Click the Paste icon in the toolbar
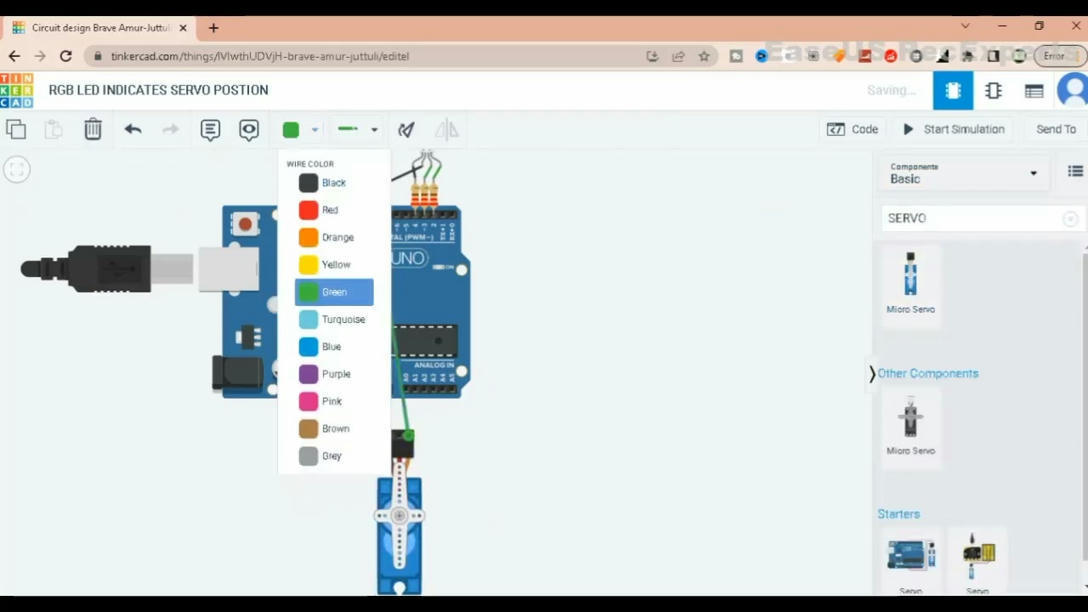The height and width of the screenshot is (612, 1088). [53, 130]
